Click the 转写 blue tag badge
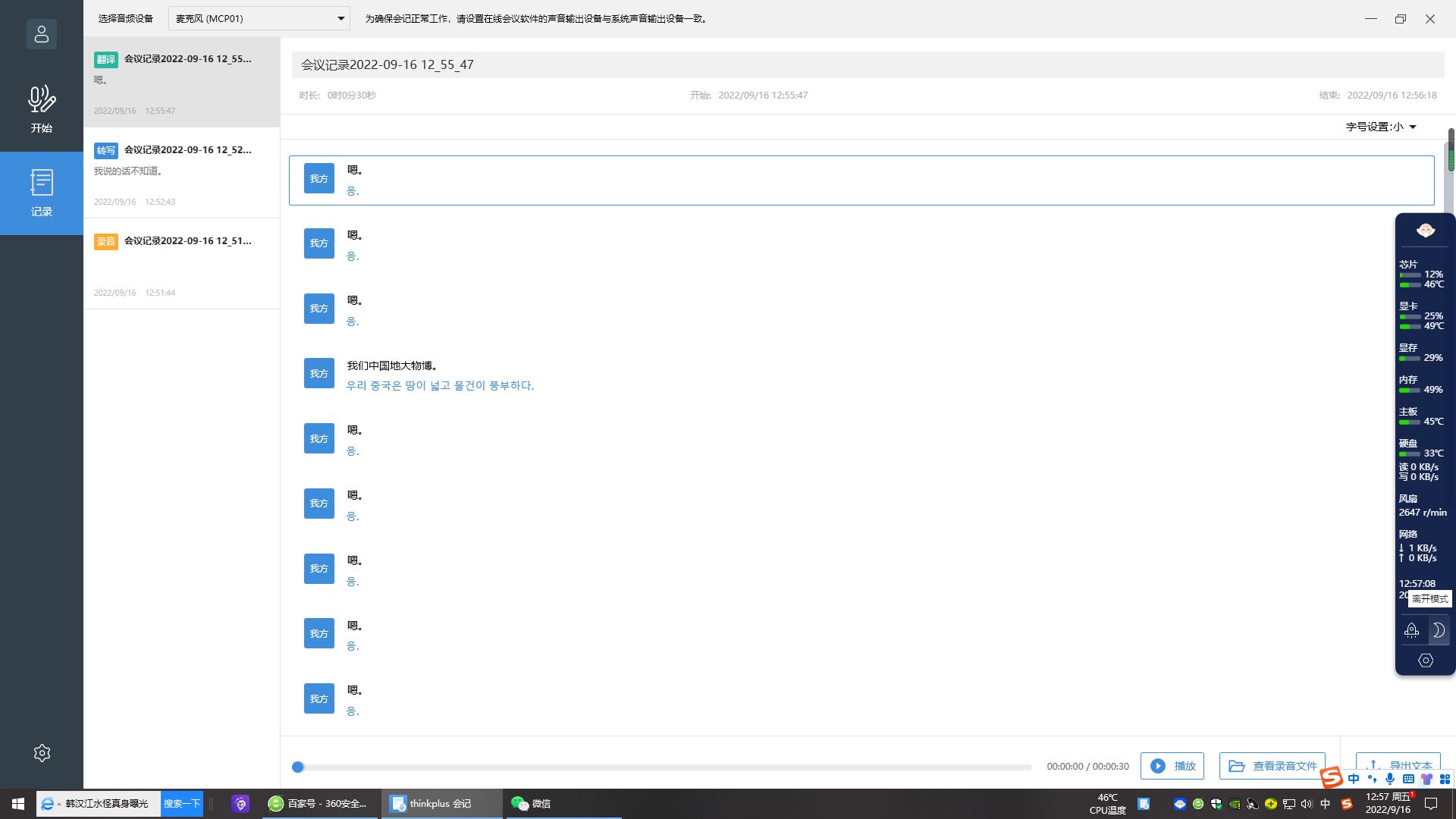 pyautogui.click(x=106, y=150)
